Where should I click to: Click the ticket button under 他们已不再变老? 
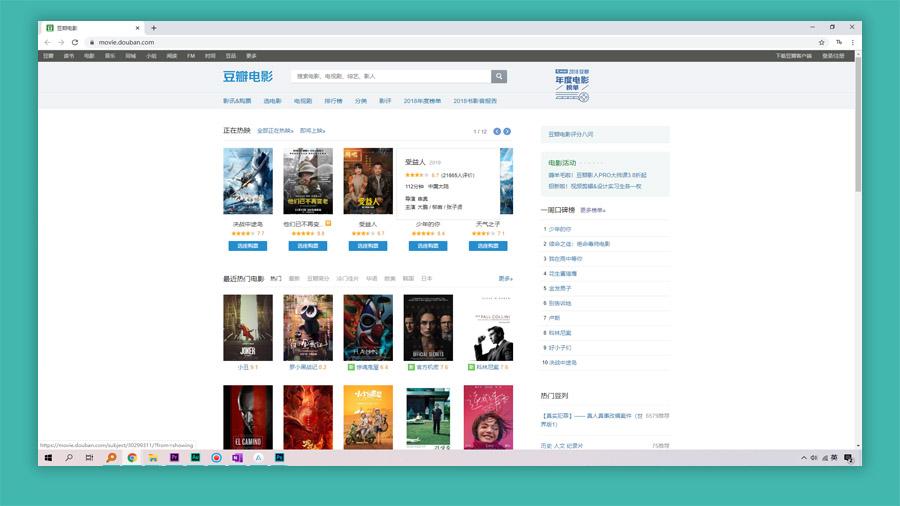click(308, 246)
